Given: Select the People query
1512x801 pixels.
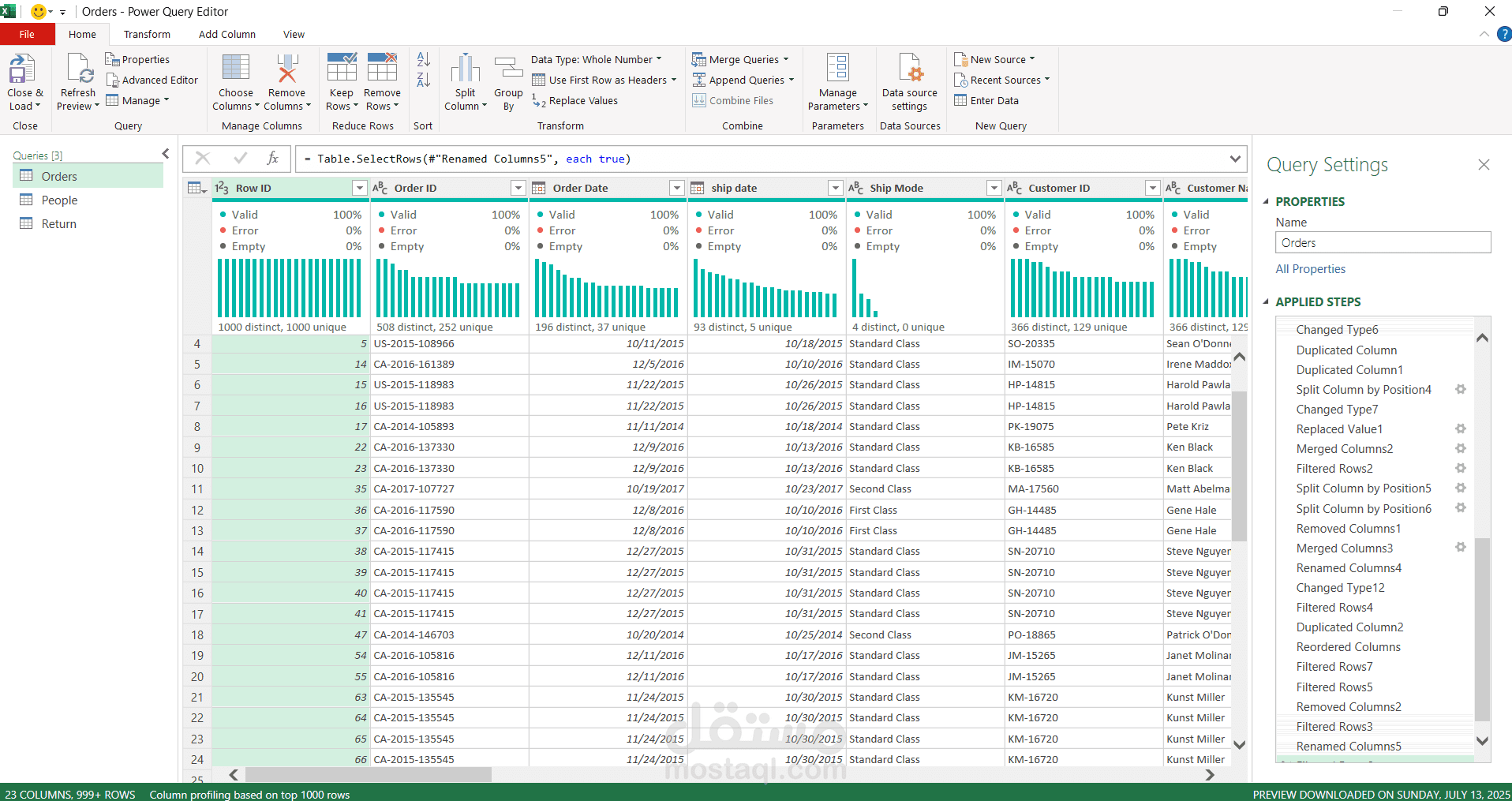Looking at the screenshot, I should [x=88, y=200].
